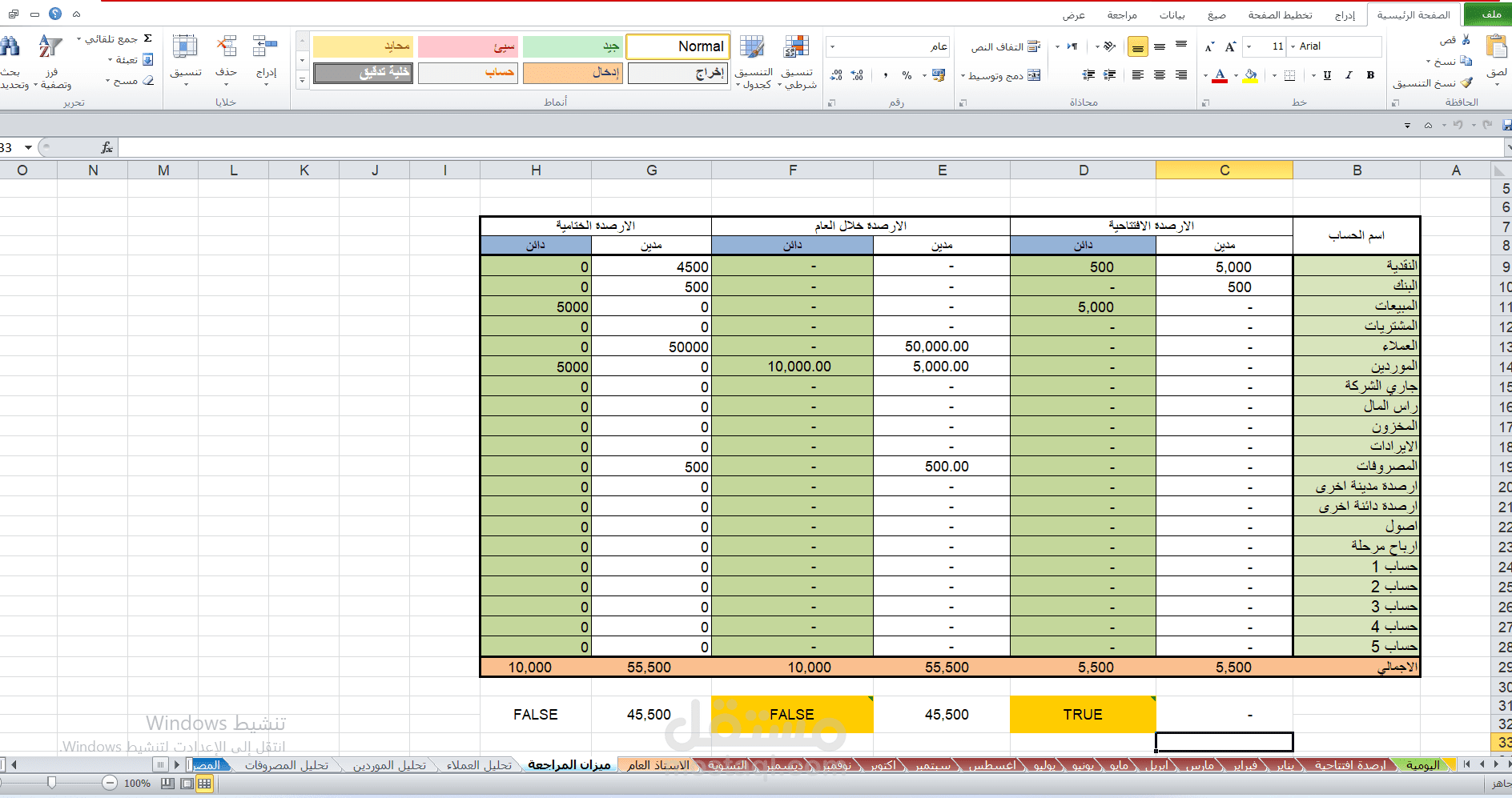Apply comma style number format
Viewport: 1512px width, 798px height.
pos(885,75)
